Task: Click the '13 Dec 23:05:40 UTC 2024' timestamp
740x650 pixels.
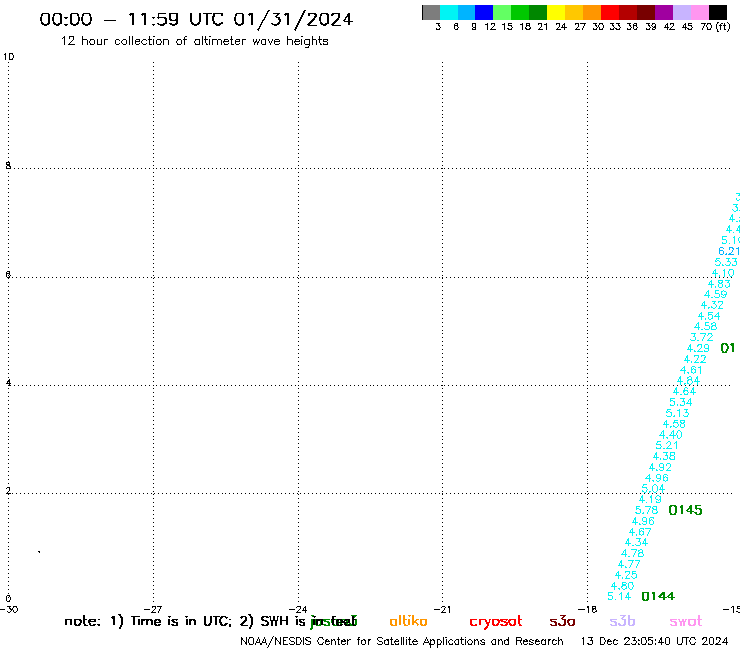Action: point(654,642)
